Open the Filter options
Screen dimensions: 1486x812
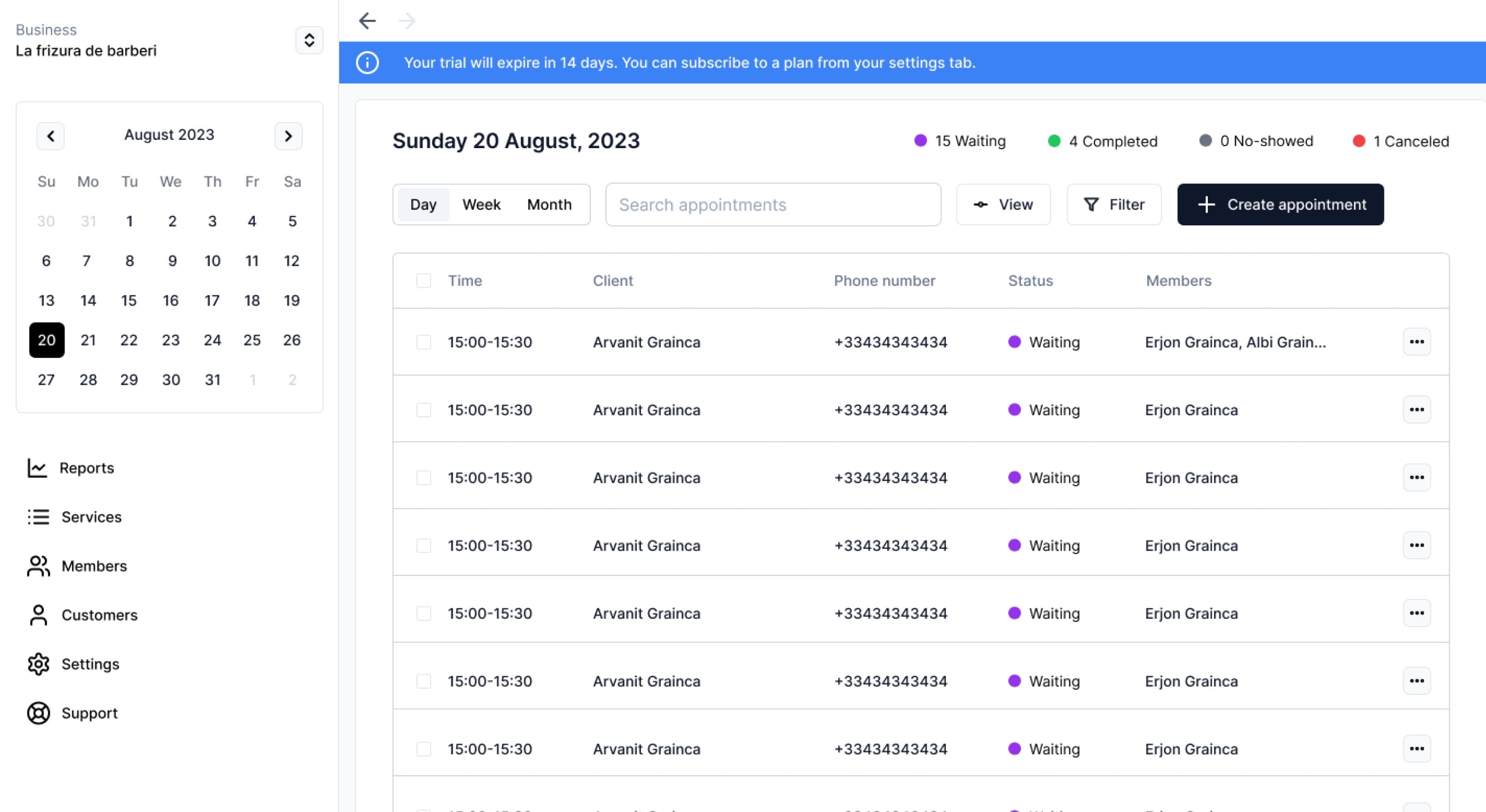pyautogui.click(x=1114, y=204)
